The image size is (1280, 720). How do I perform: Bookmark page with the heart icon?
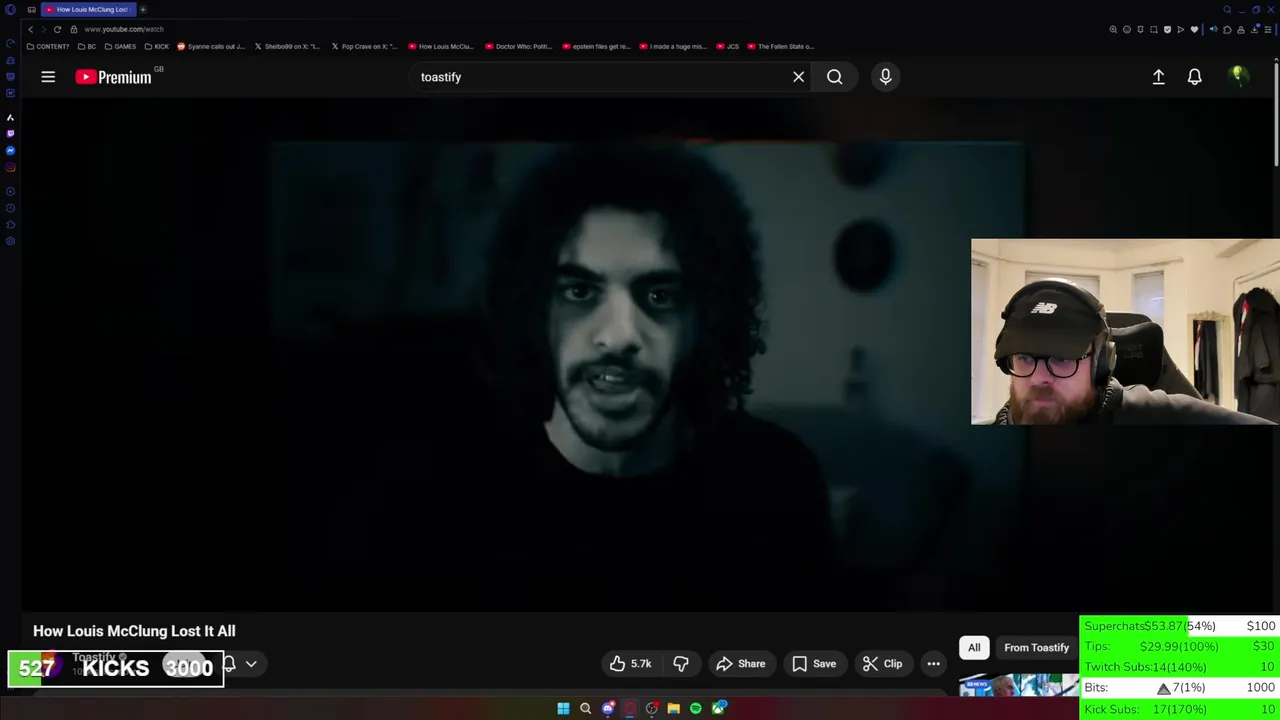[x=1194, y=29]
